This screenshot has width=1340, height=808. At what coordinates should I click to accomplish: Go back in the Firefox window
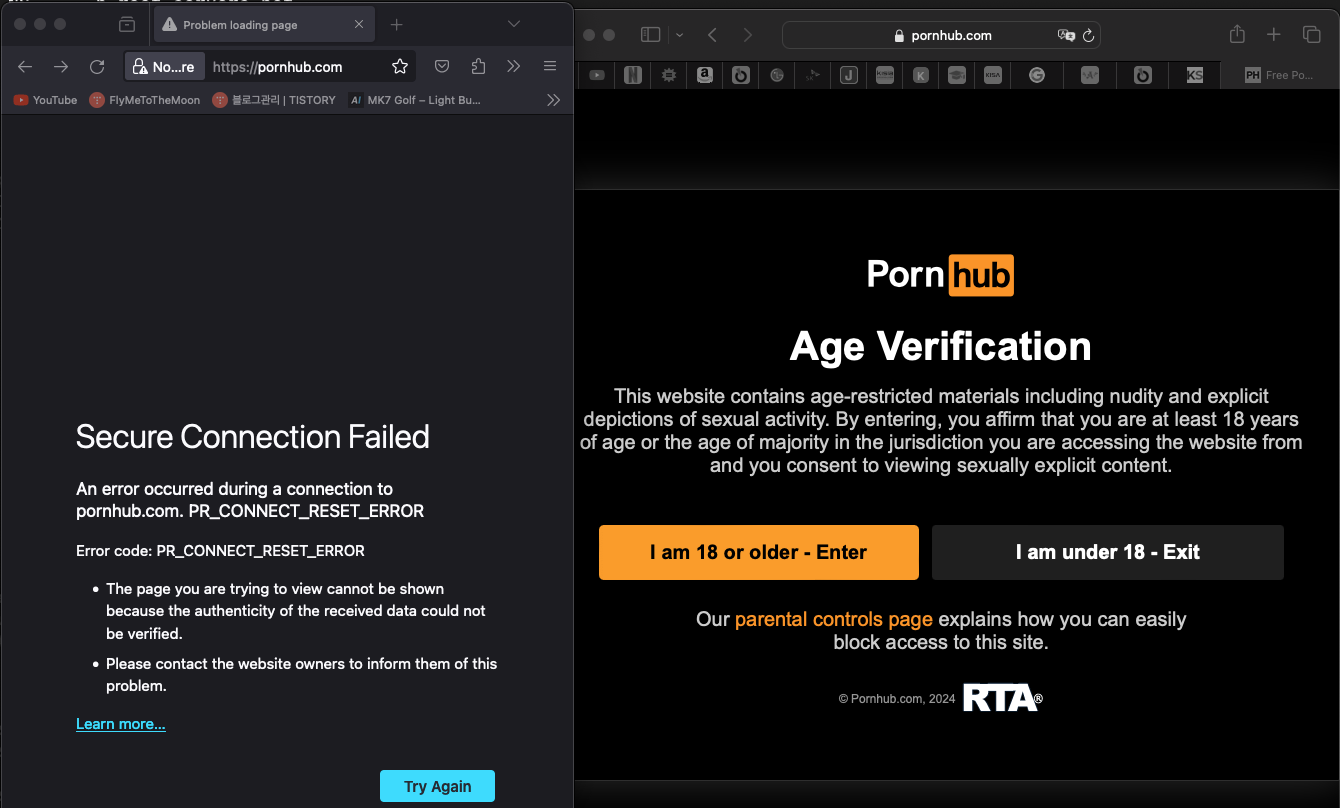point(25,67)
